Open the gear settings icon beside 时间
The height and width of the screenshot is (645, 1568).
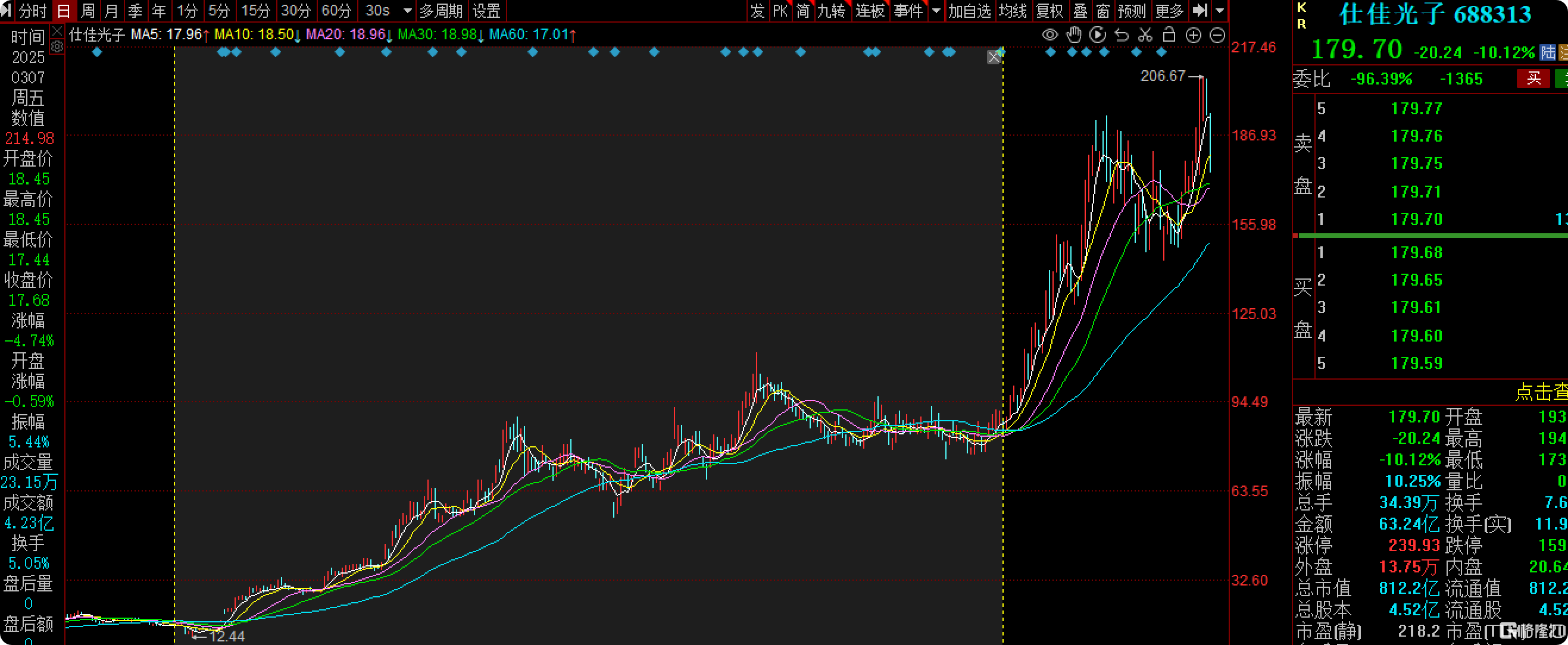[x=57, y=46]
